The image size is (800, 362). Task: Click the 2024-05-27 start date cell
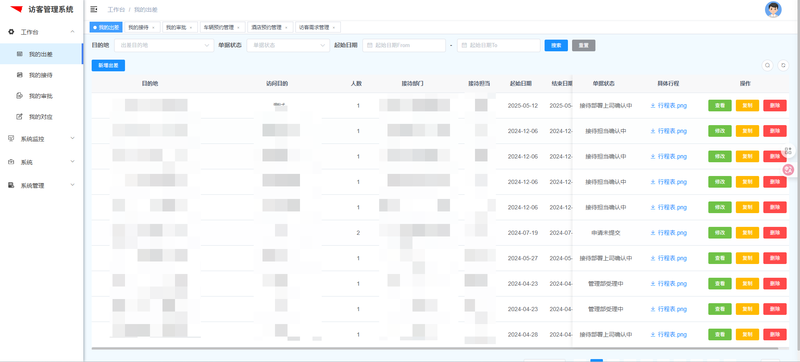point(522,258)
